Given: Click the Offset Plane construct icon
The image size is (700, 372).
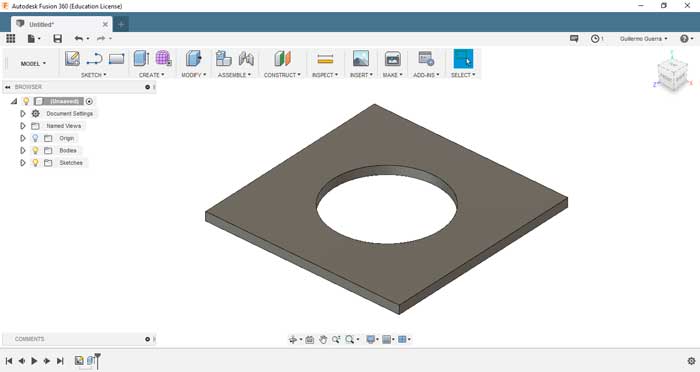Looking at the screenshot, I should click(x=282, y=59).
